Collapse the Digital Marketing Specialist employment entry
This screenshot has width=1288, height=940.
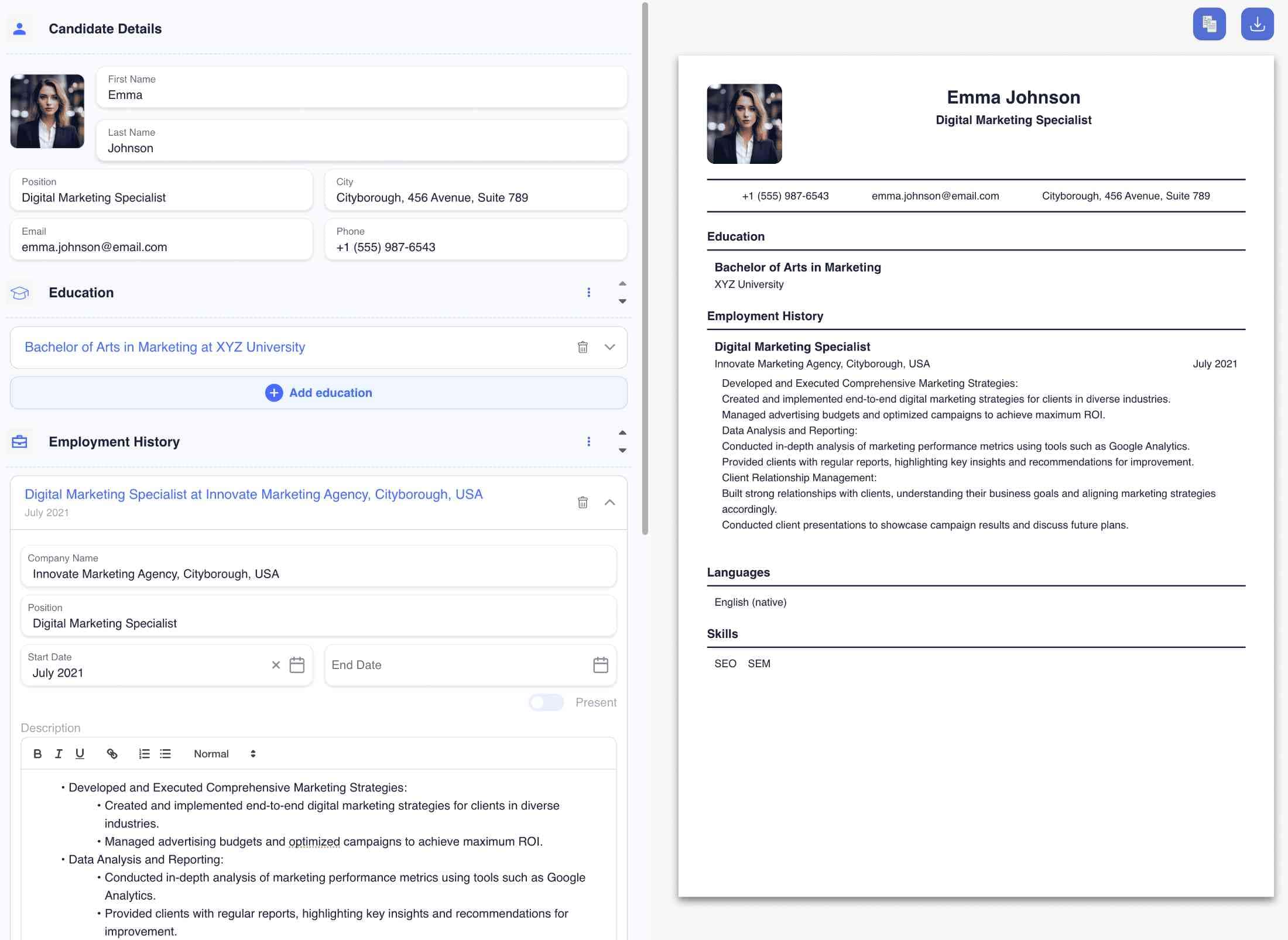pyautogui.click(x=611, y=502)
